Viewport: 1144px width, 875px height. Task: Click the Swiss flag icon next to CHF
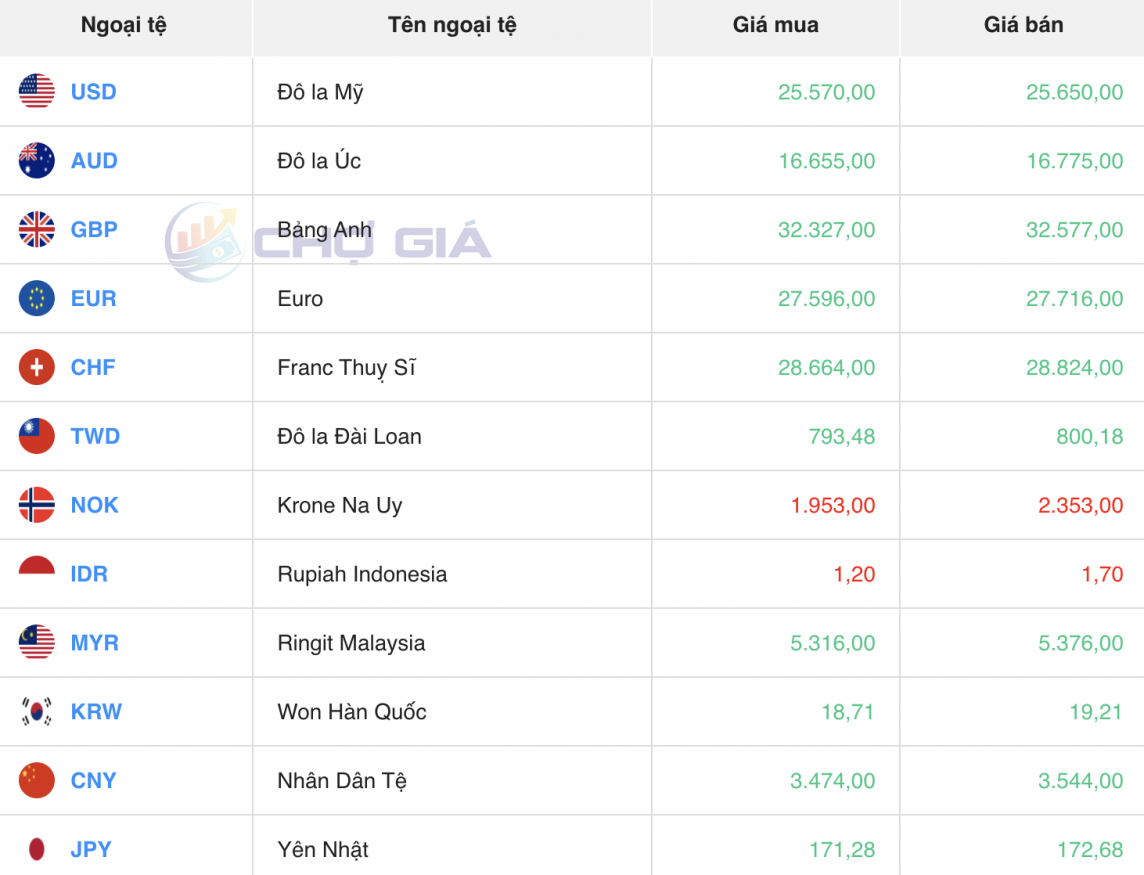pyautogui.click(x=36, y=367)
